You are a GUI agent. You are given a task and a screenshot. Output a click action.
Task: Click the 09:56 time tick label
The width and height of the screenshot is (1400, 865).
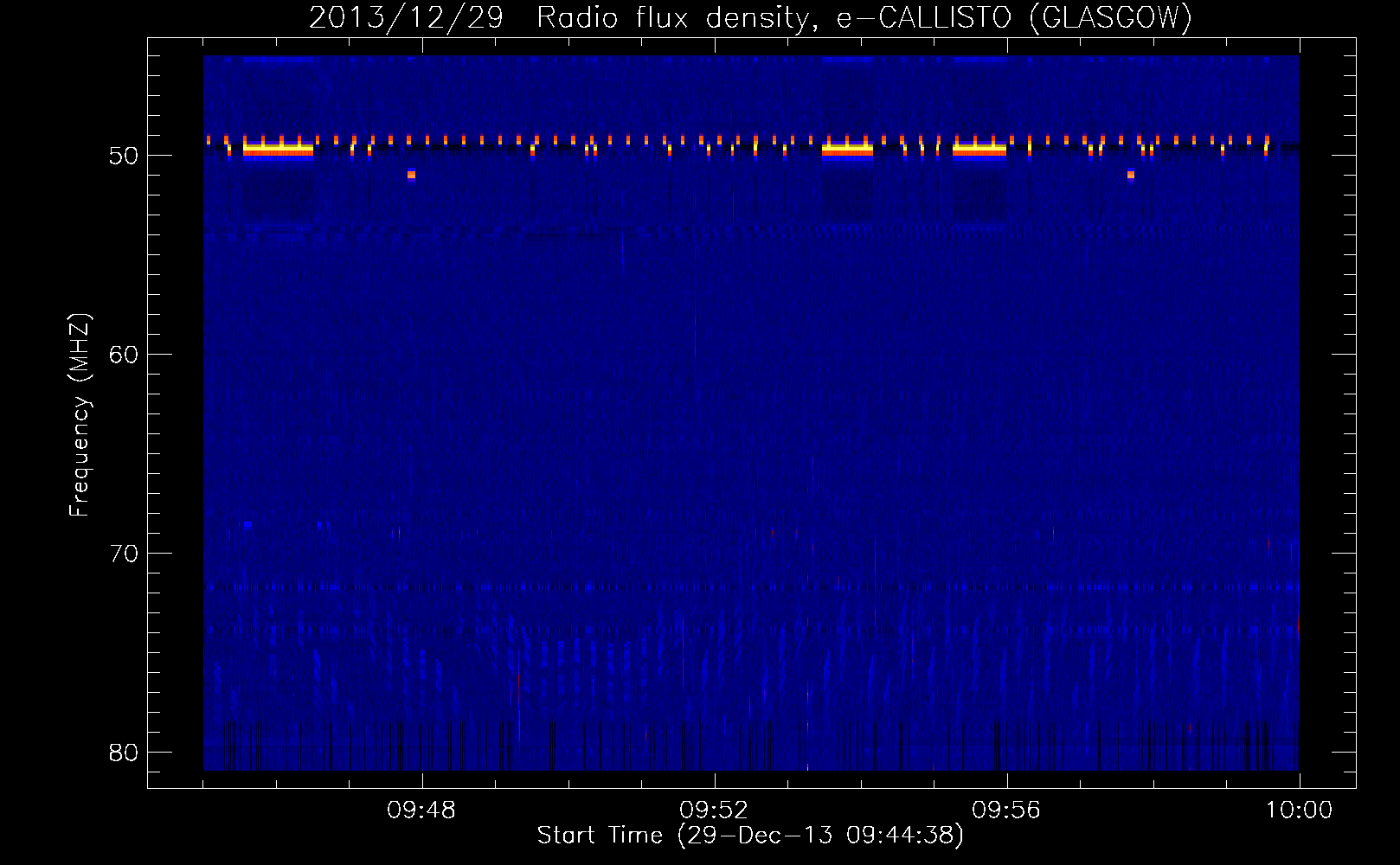[1006, 811]
